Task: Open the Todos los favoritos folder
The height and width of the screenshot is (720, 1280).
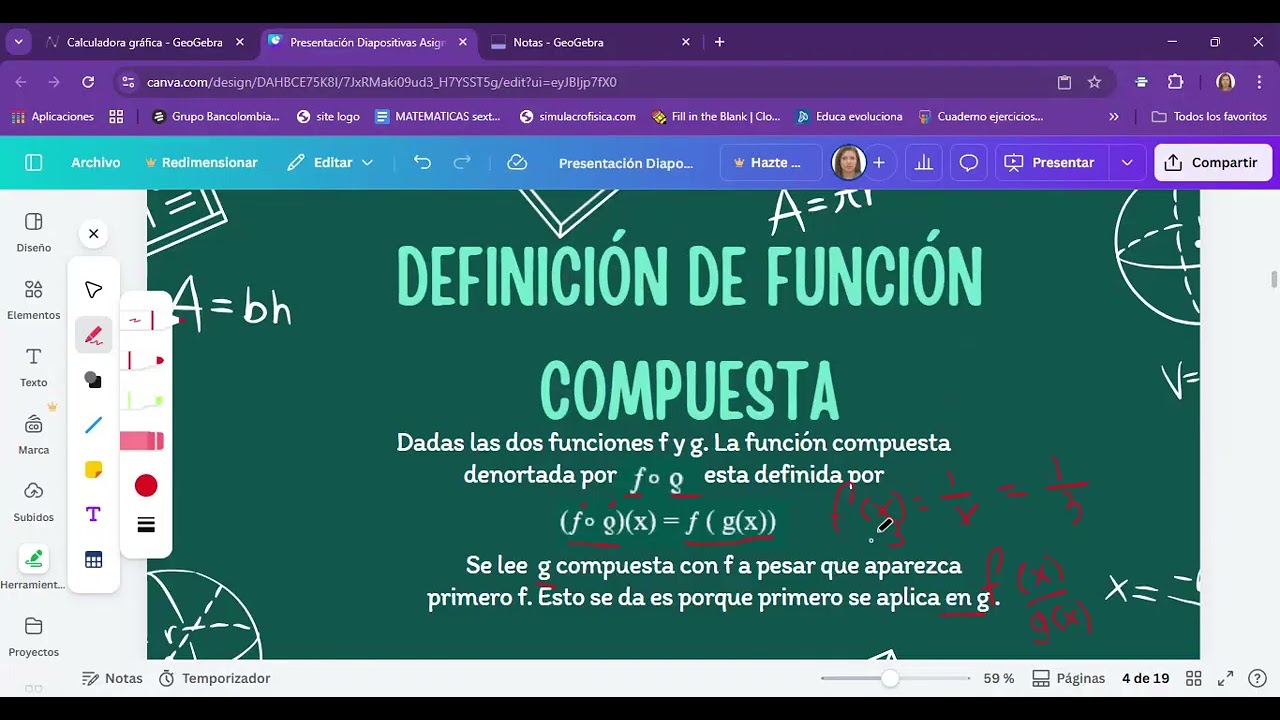Action: 1209,116
